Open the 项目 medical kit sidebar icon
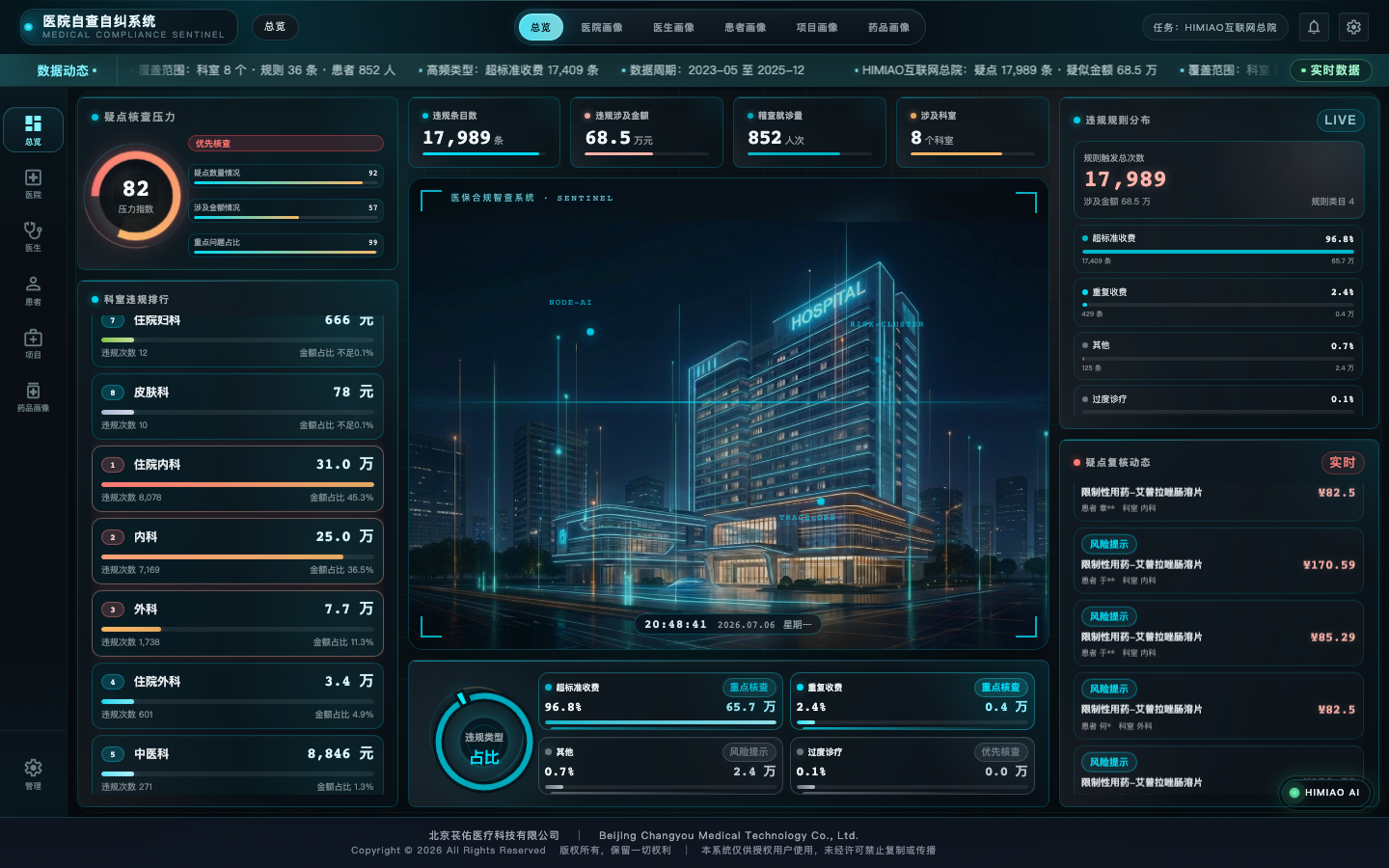The image size is (1389, 868). (33, 343)
